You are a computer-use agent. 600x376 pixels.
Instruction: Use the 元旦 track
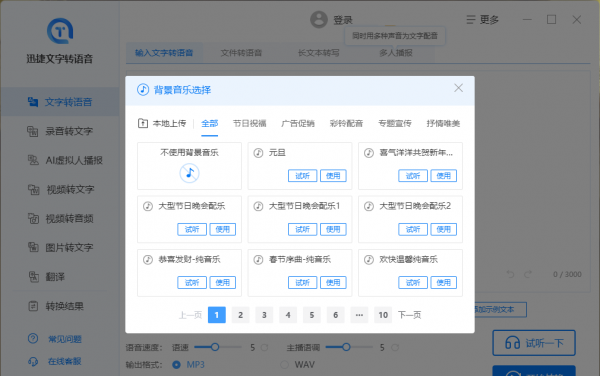coord(333,176)
